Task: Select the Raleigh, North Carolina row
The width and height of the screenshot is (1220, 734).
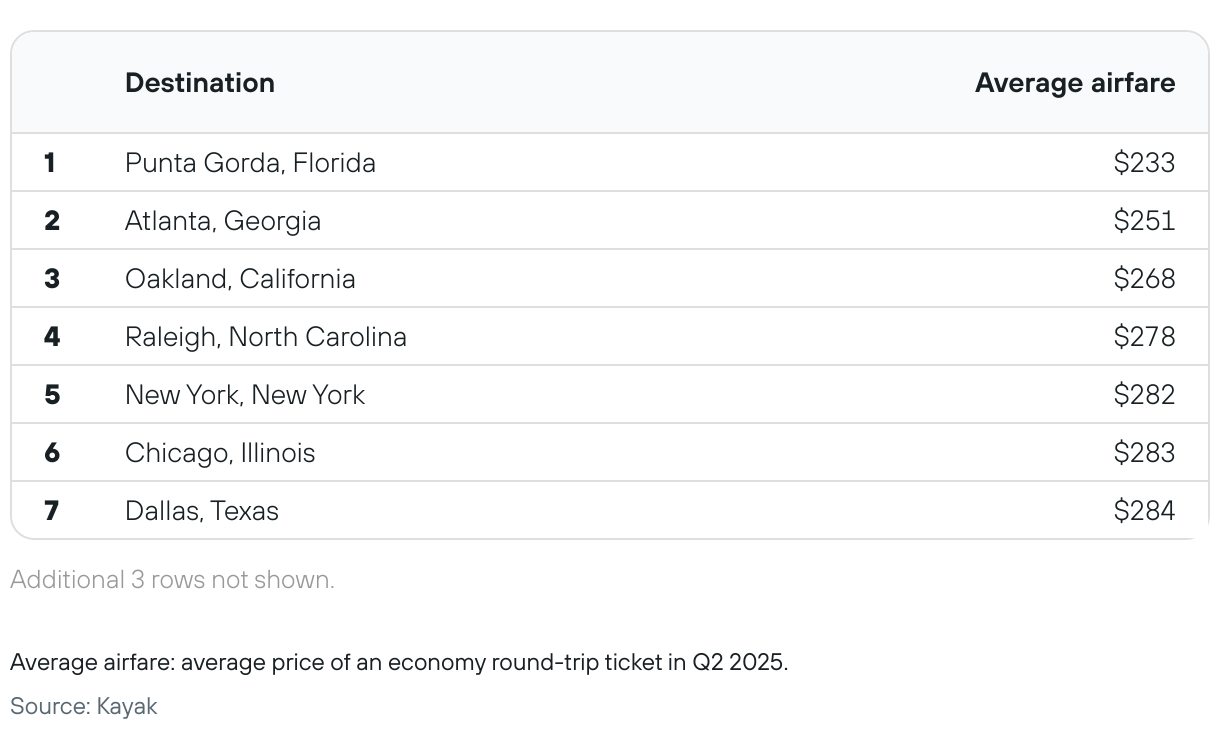Action: 610,336
